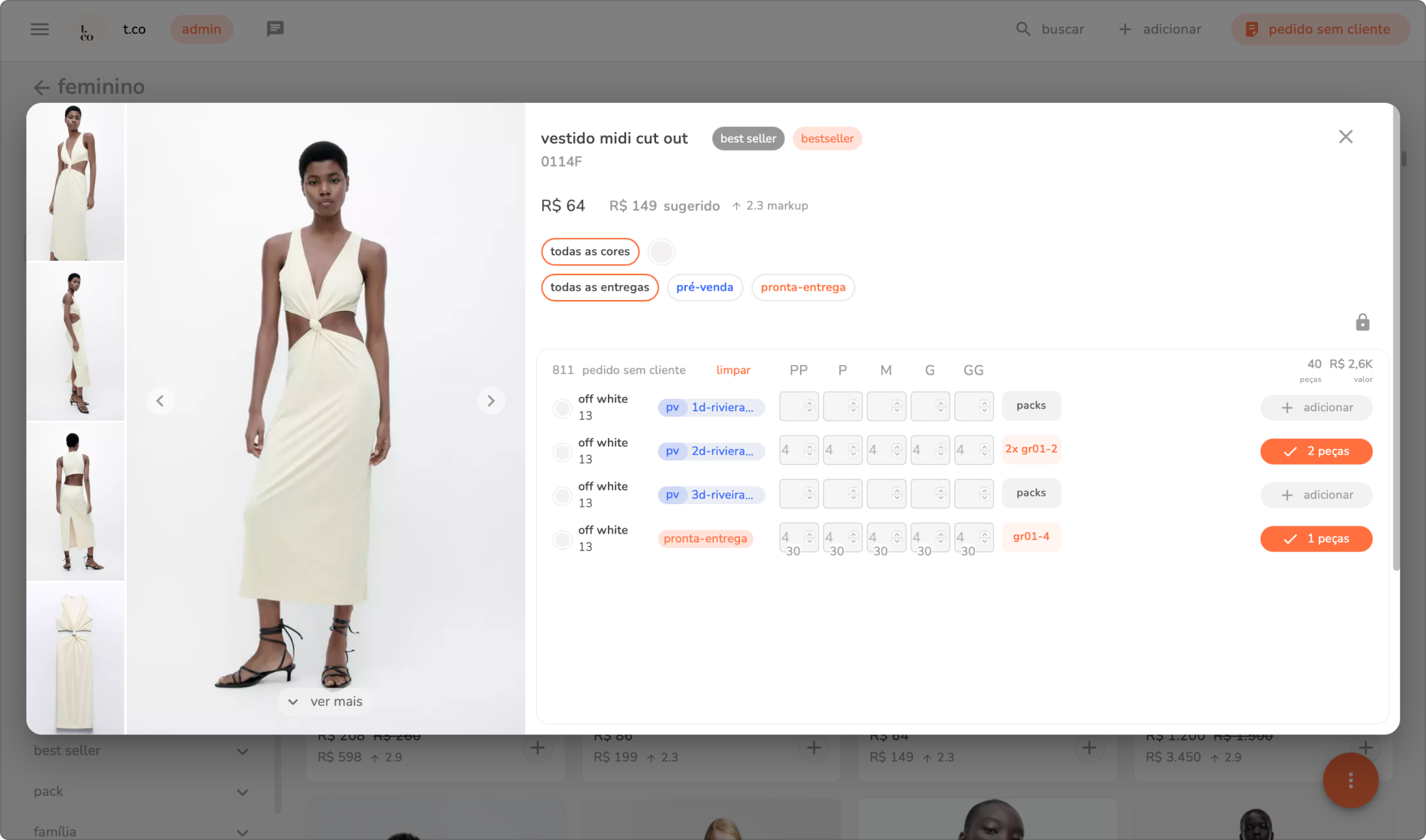Image resolution: width=1426 pixels, height=840 pixels.
Task: Filter by pronta-entrega delivery chip
Action: 802,287
